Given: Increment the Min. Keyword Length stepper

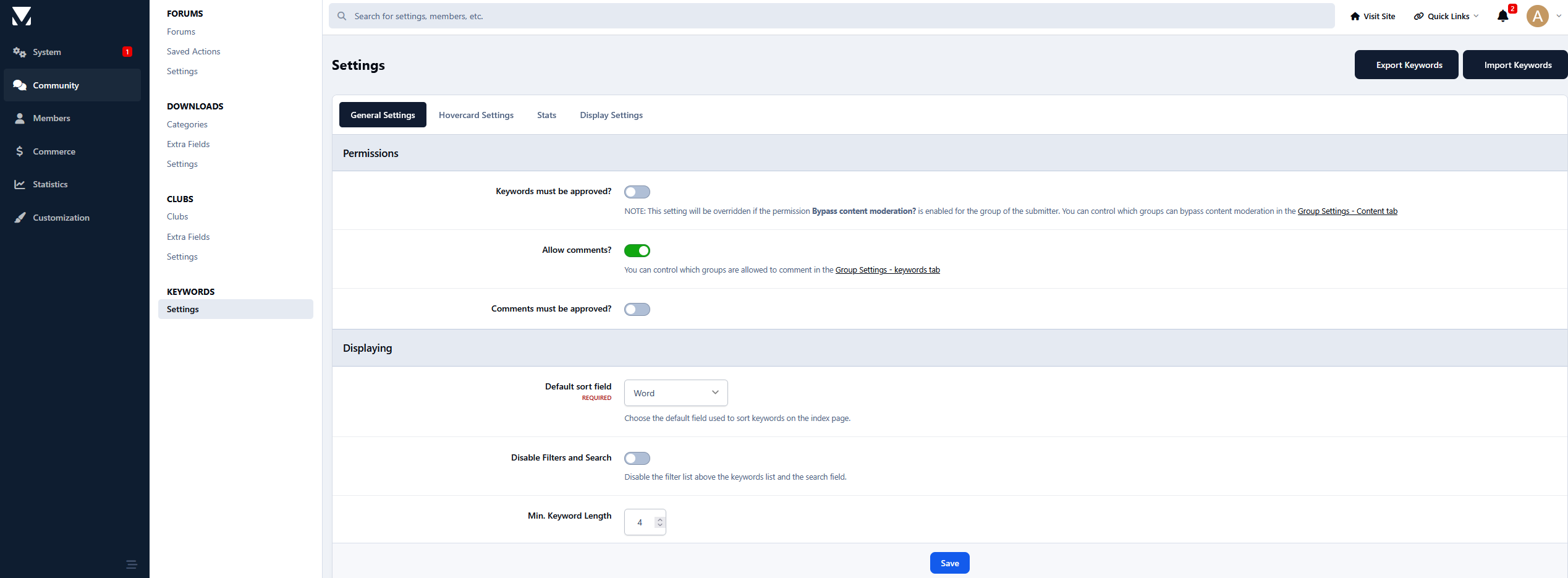Looking at the screenshot, I should 660,519.
